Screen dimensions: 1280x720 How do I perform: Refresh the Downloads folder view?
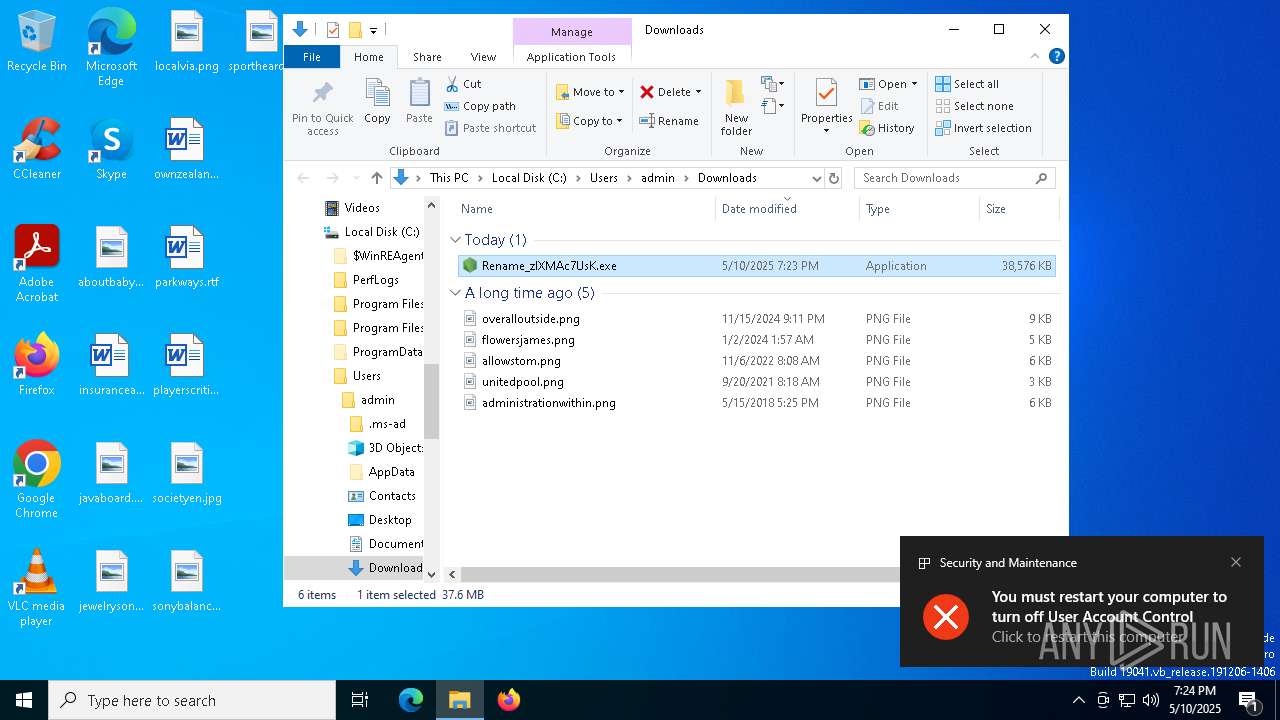click(x=834, y=178)
